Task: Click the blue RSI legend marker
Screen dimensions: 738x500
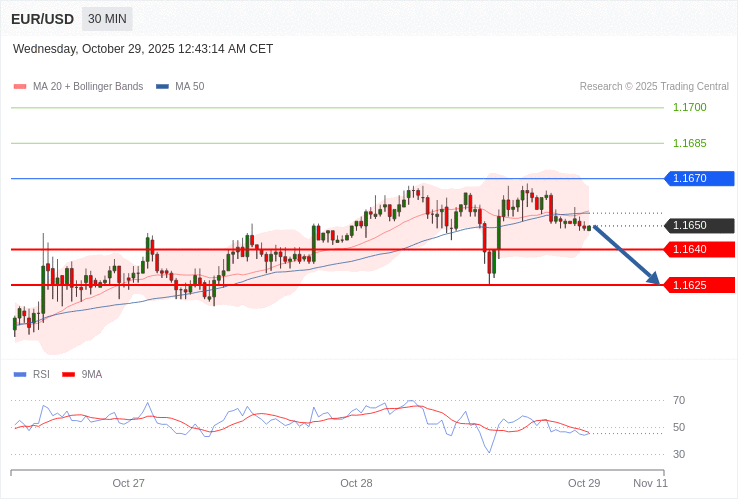Action: coord(20,375)
